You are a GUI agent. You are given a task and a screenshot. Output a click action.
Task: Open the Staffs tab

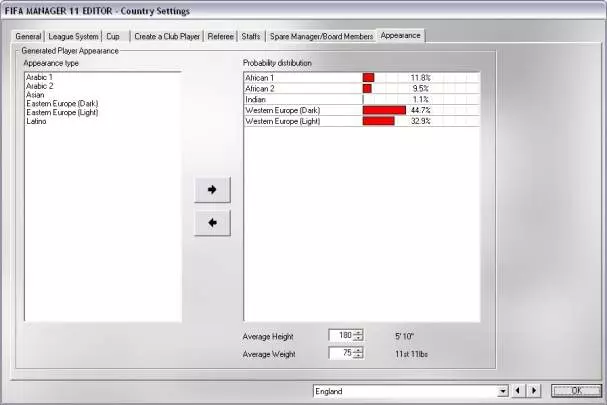tap(251, 36)
